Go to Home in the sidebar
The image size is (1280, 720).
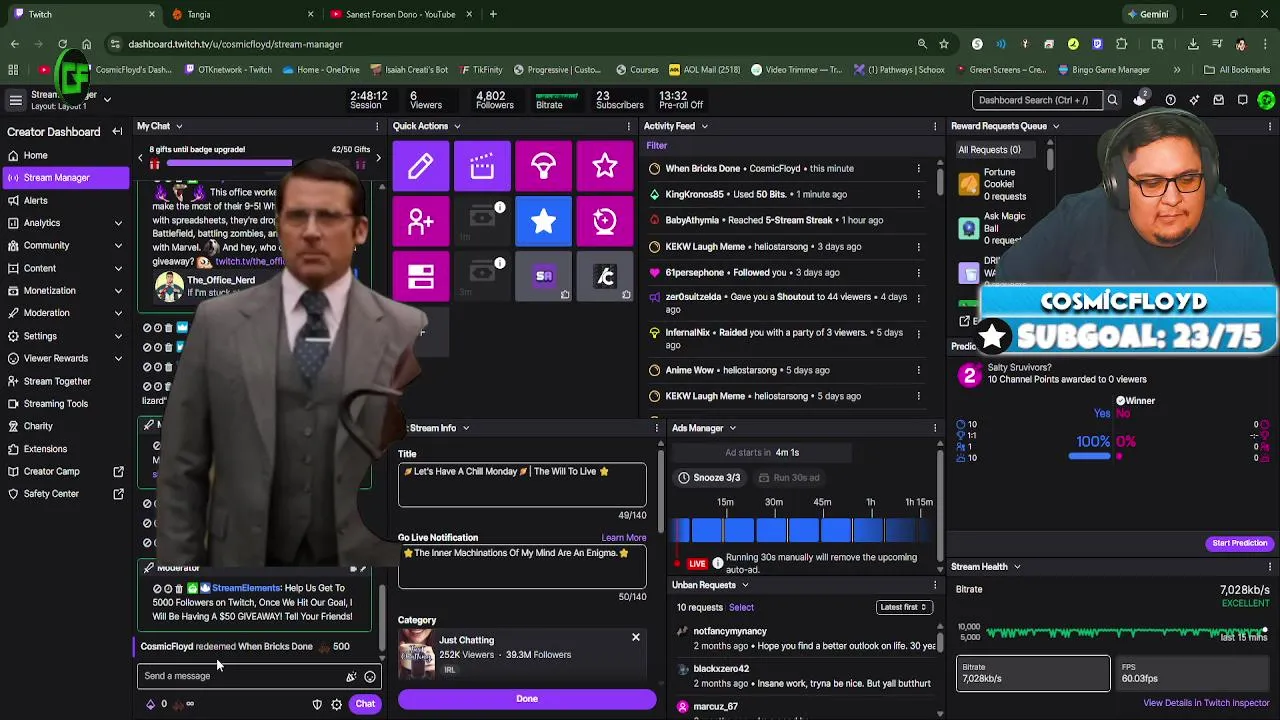click(64, 155)
